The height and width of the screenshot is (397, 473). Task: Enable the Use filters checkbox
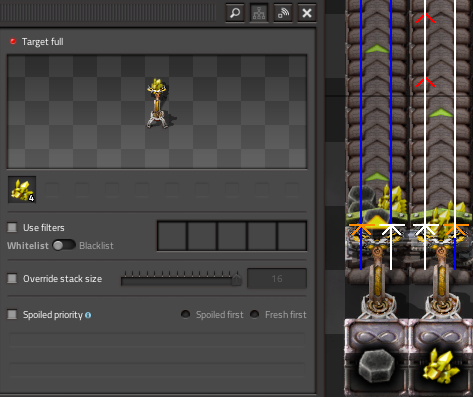(x=12, y=228)
